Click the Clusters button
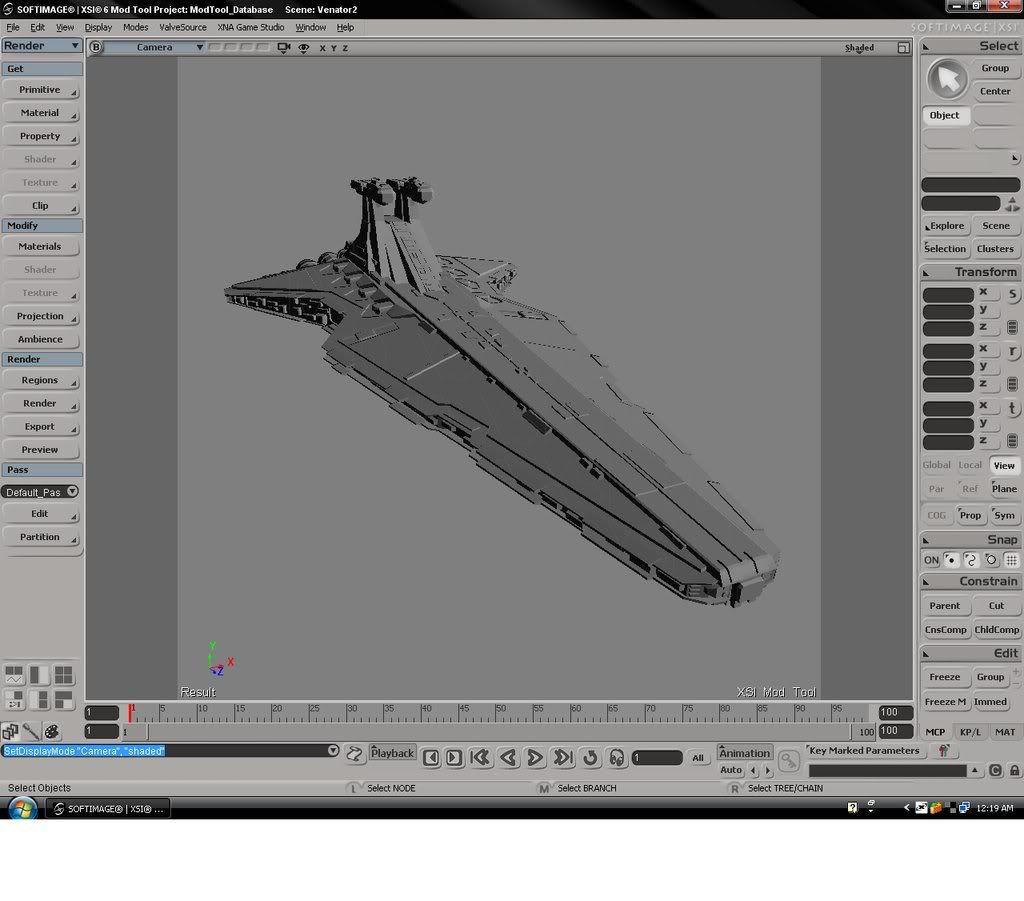This screenshot has width=1024, height=901. 995,249
